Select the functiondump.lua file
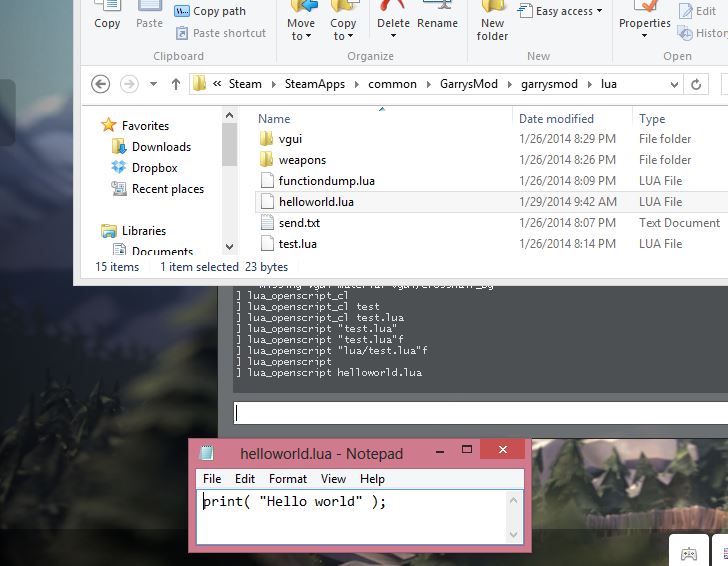This screenshot has width=728, height=566. click(326, 181)
